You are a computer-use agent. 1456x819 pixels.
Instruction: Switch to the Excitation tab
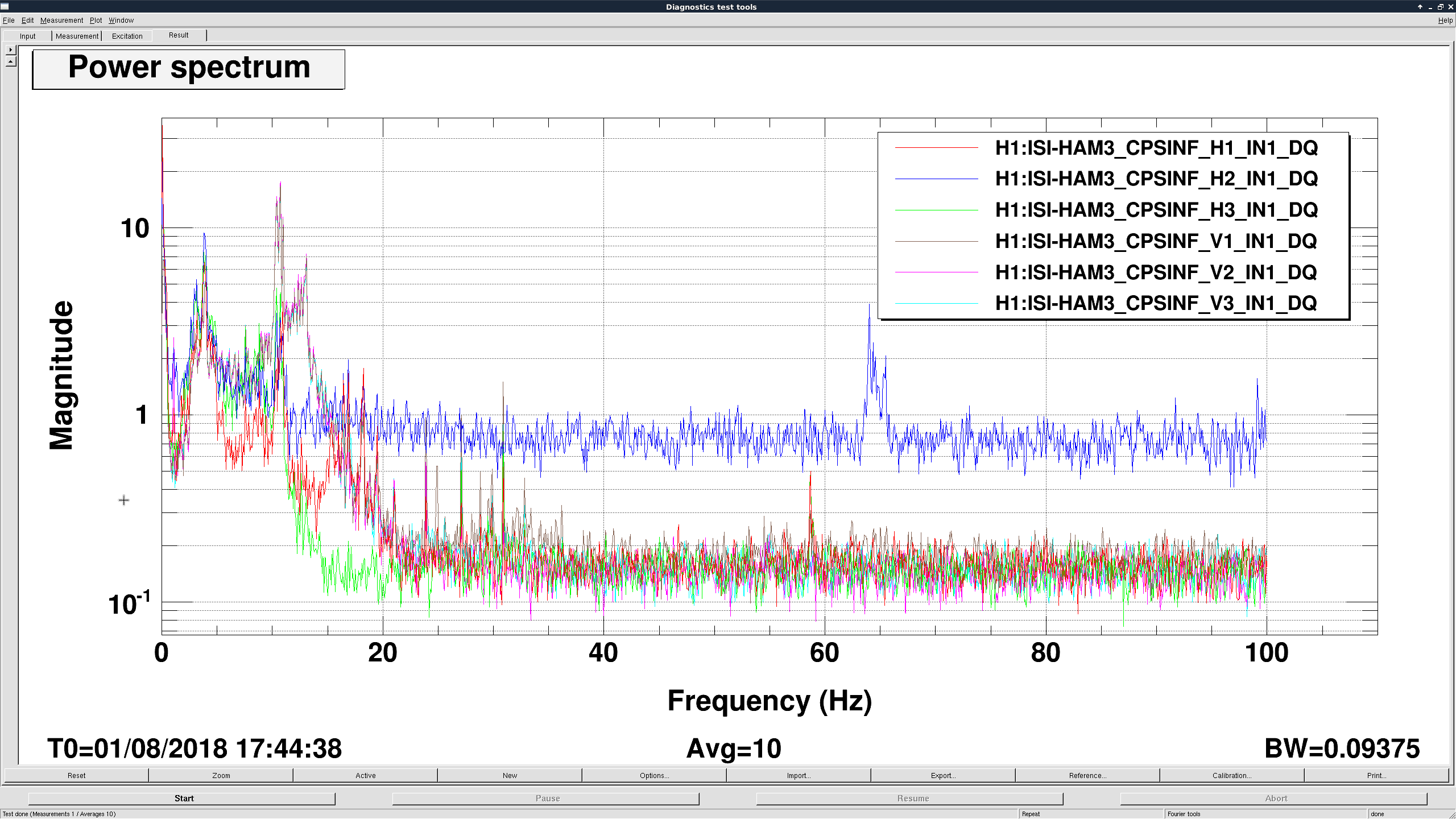127,36
